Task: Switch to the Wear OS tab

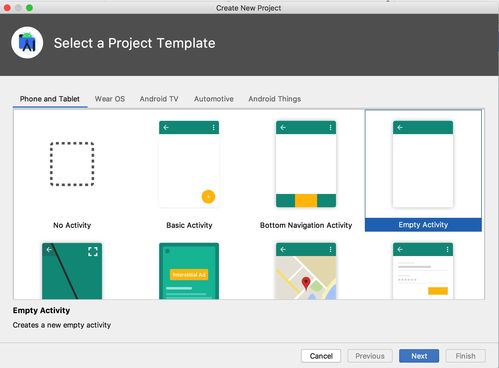Action: click(110, 99)
